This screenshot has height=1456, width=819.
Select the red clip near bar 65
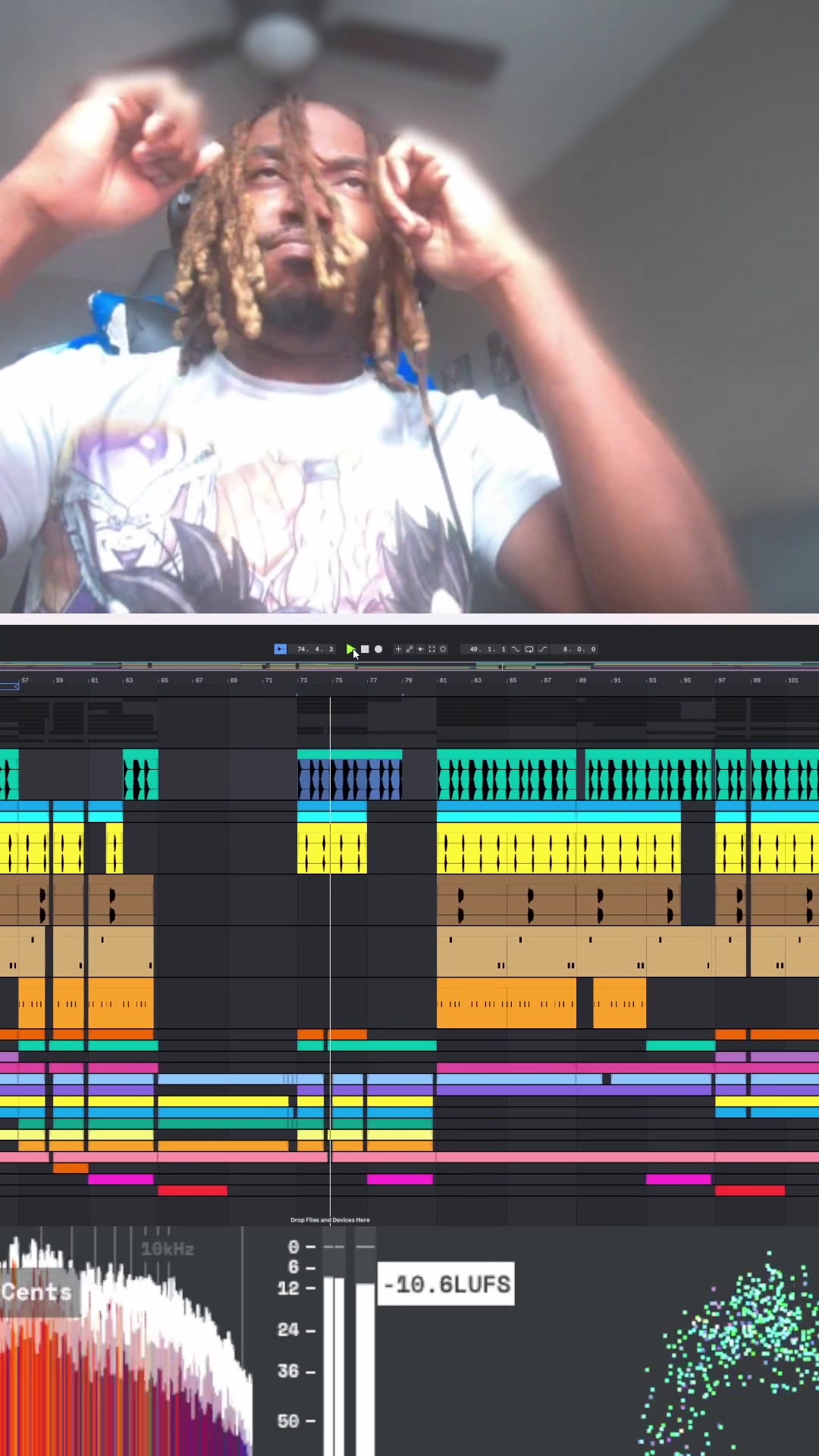(193, 1191)
